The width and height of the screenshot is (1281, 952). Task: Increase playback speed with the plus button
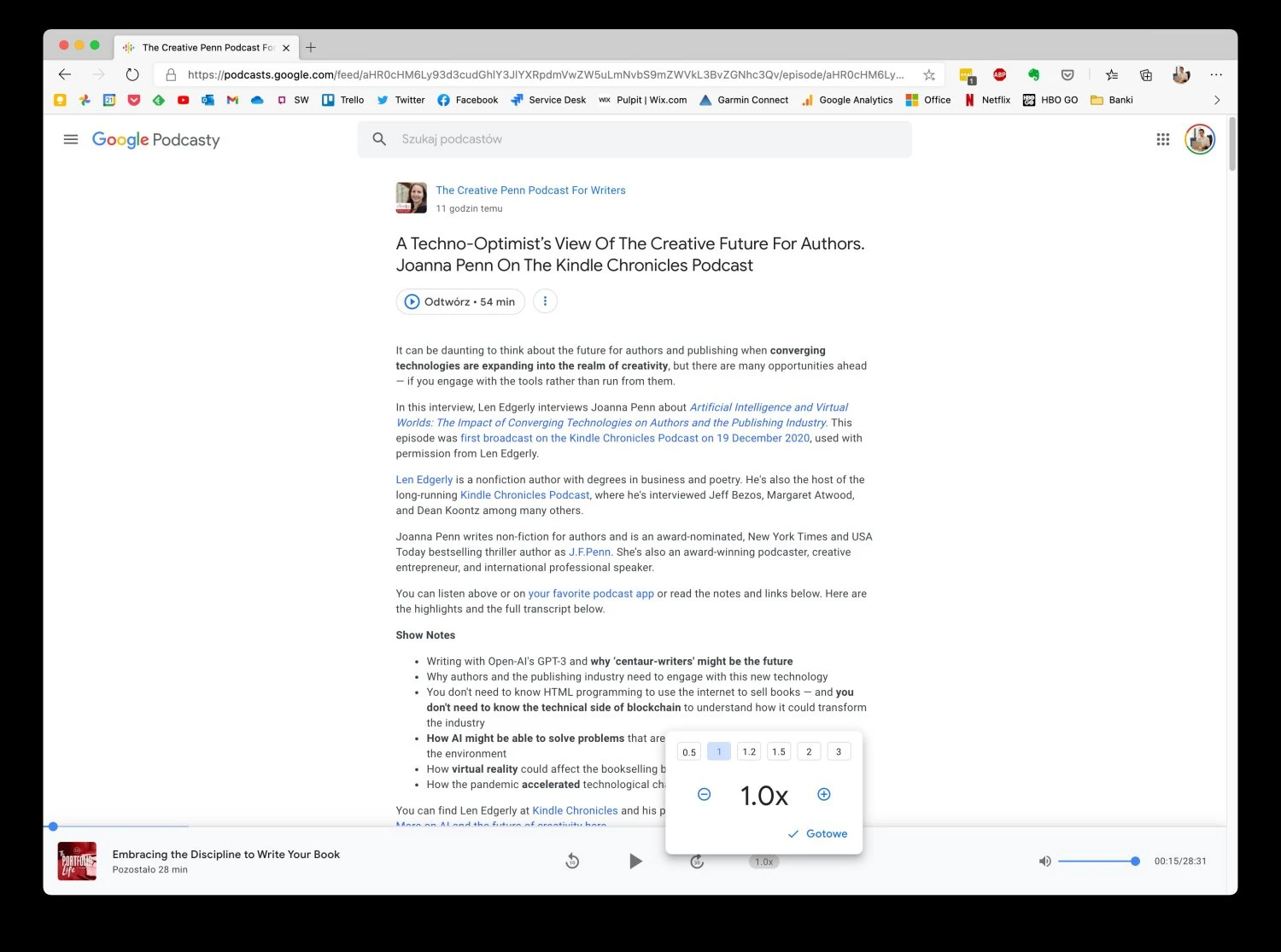click(x=824, y=795)
